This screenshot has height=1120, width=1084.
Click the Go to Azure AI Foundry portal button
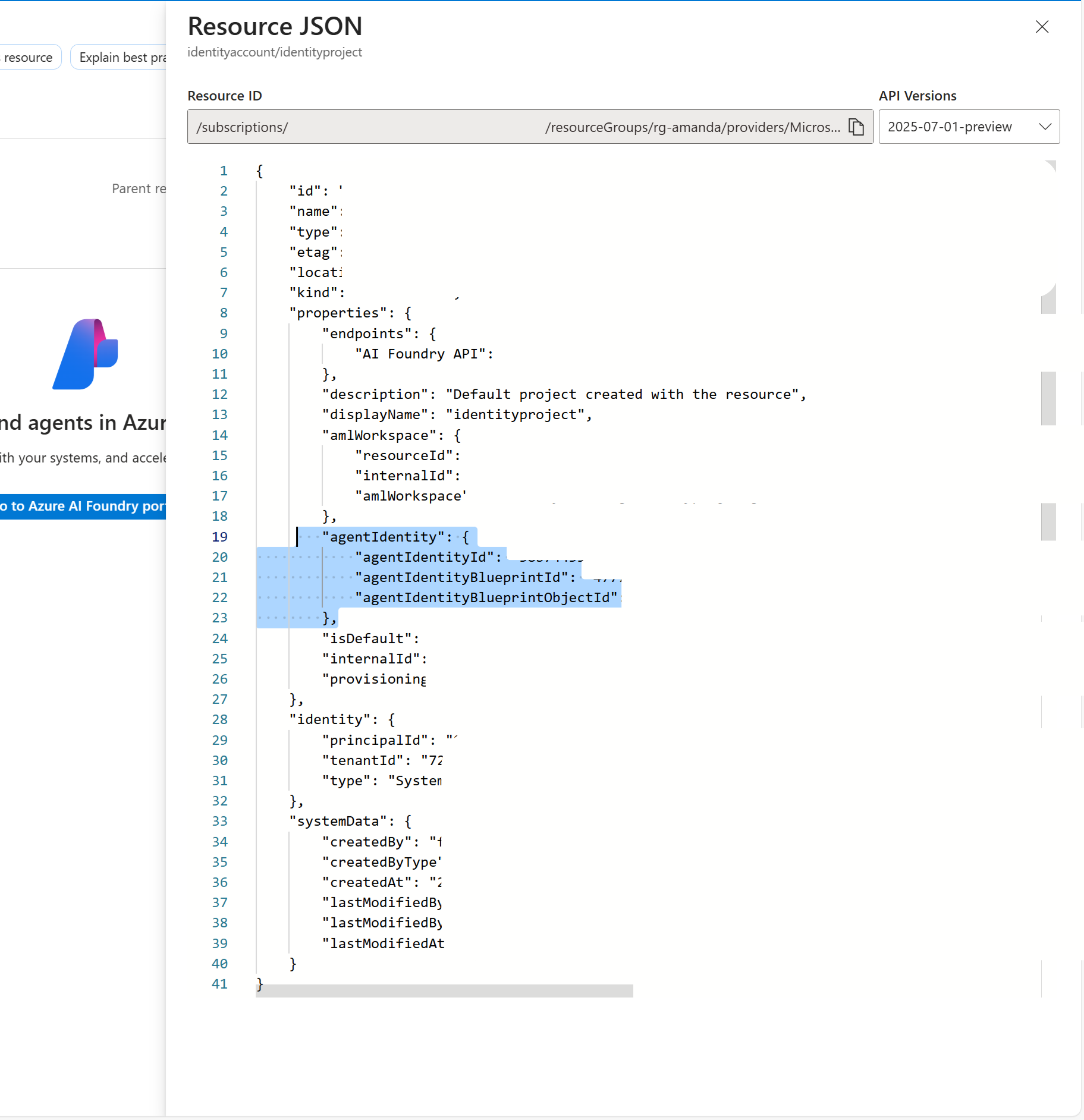pos(83,506)
